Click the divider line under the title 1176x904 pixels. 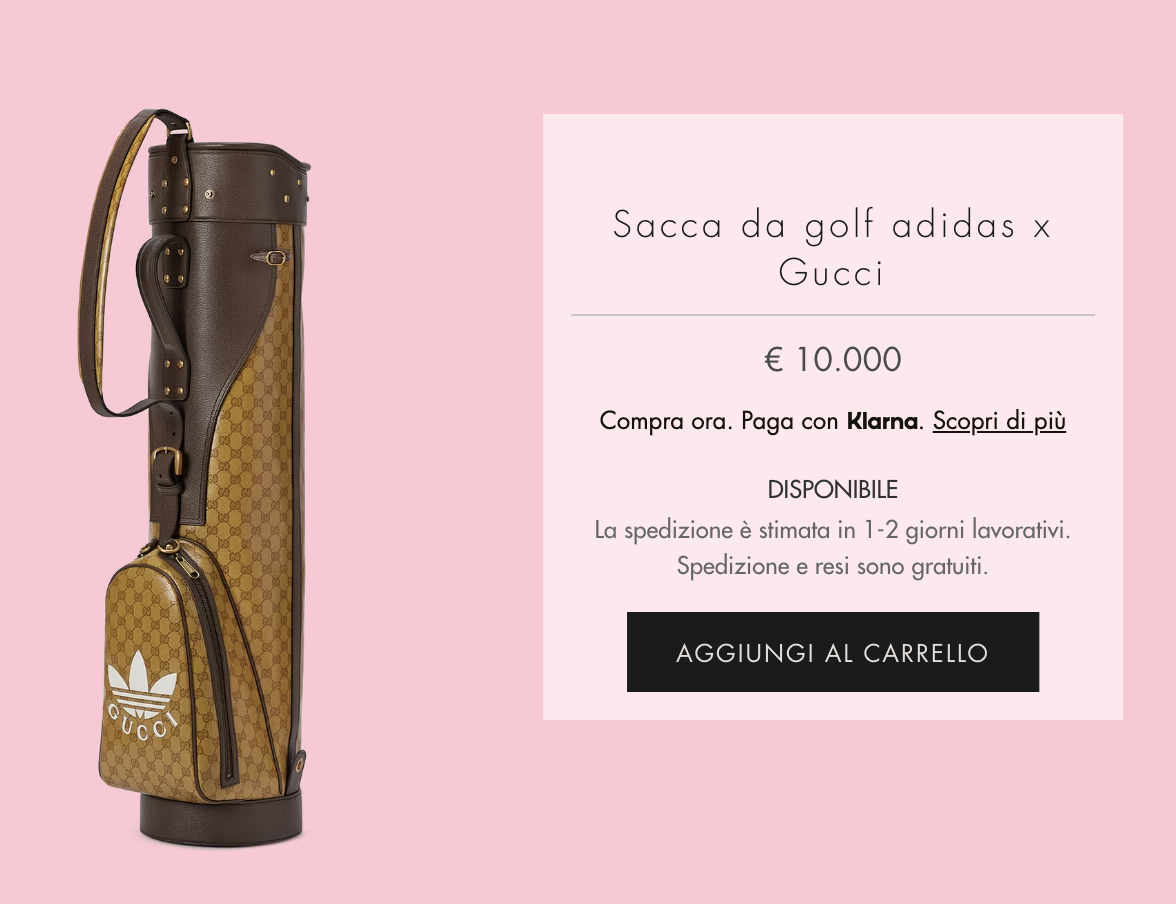coord(832,315)
